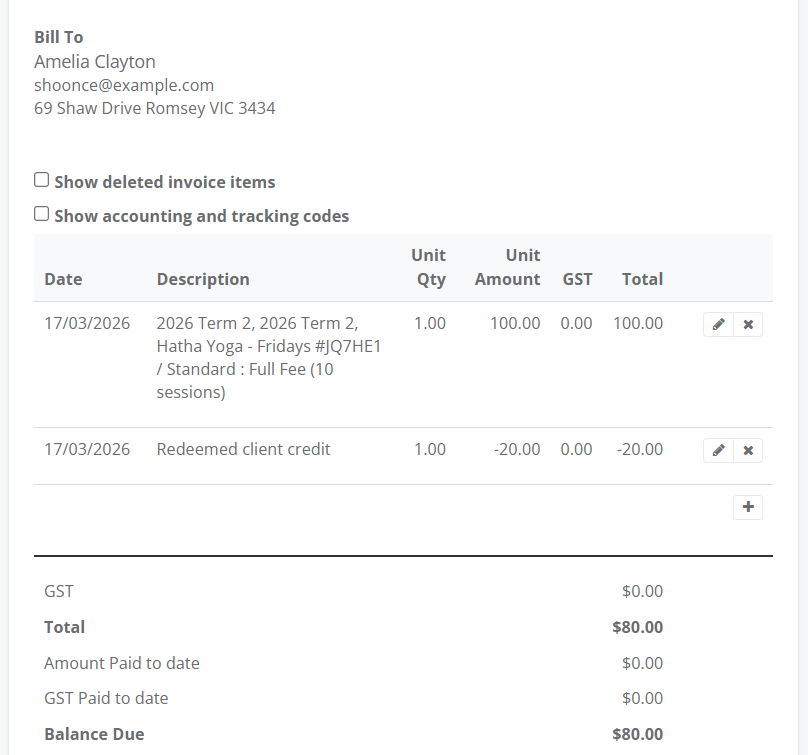Screen dimensions: 808x755
Task: Select the Unit Qty column header
Action: click(430, 267)
